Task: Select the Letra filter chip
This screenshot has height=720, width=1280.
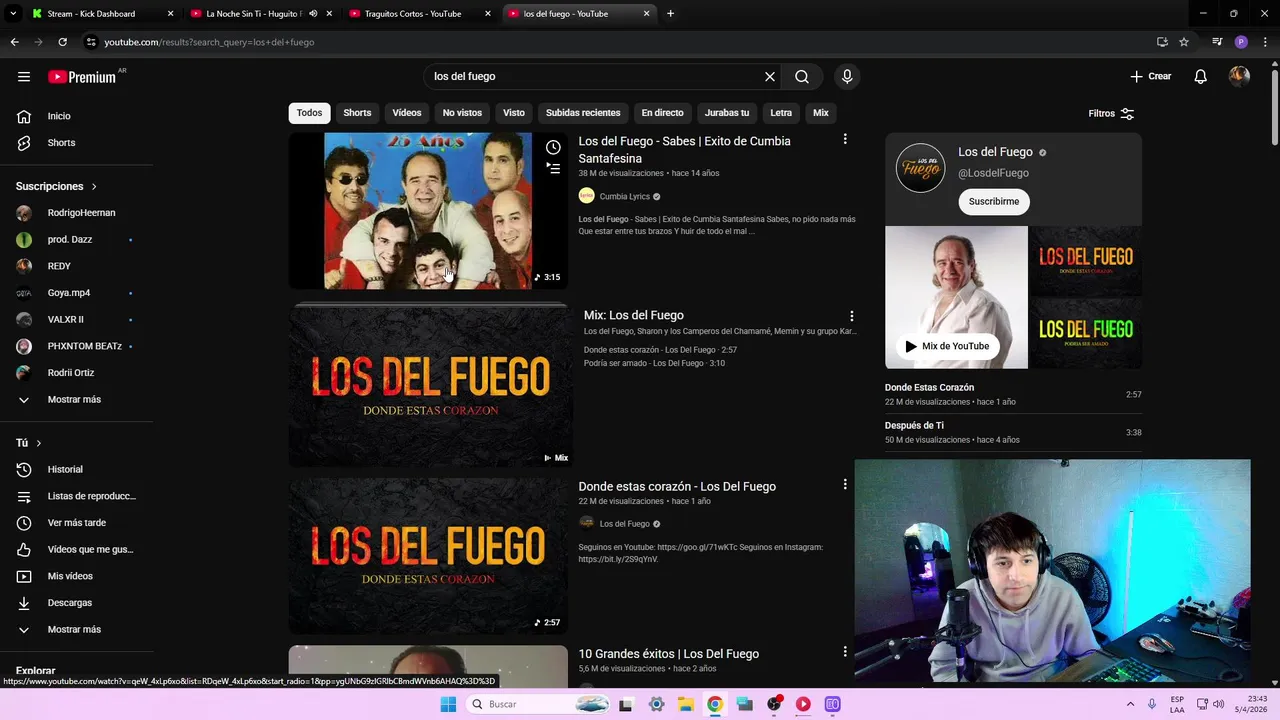Action: (x=781, y=113)
